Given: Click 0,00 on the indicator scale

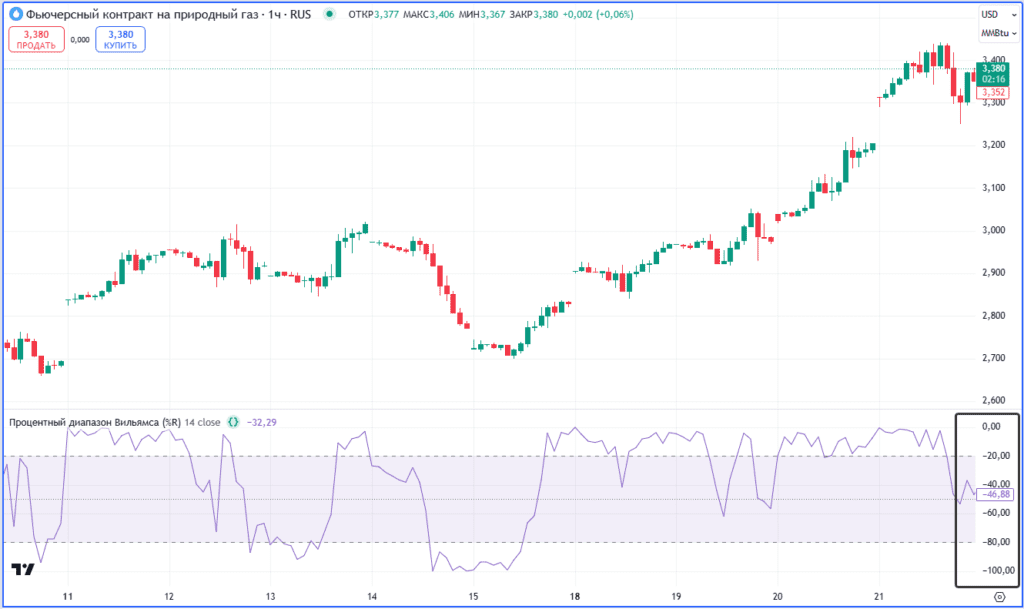Looking at the screenshot, I should pos(991,427).
